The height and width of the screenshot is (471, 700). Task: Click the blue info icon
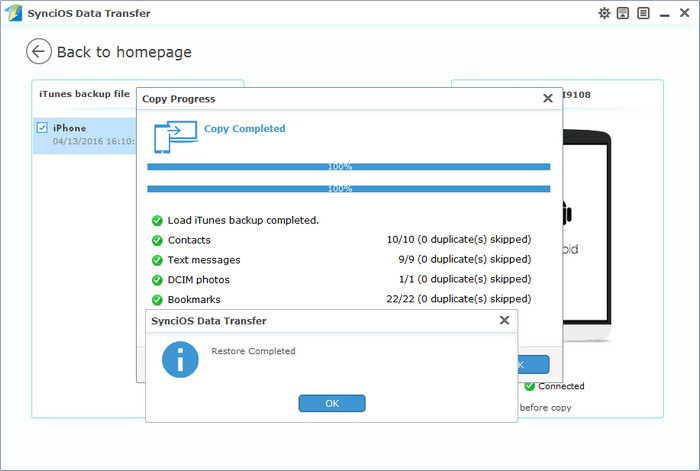click(180, 360)
